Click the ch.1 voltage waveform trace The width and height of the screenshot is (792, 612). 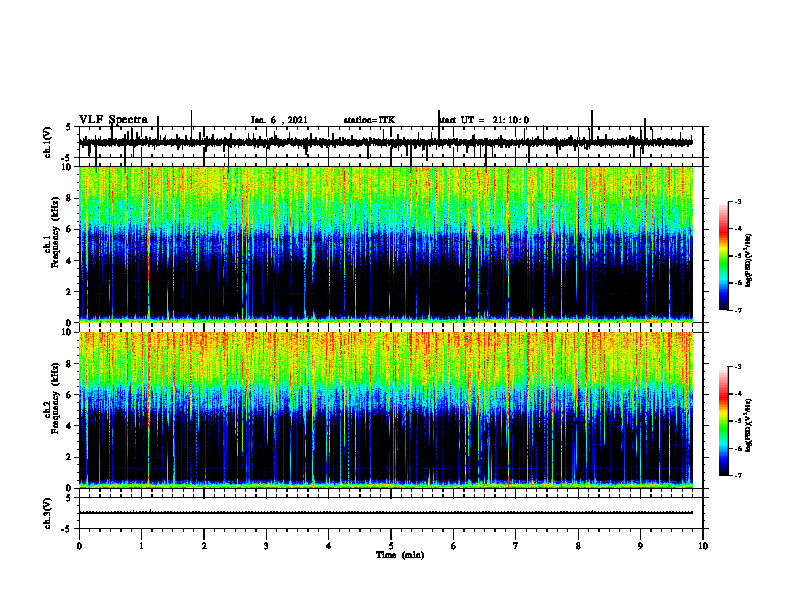[386, 142]
